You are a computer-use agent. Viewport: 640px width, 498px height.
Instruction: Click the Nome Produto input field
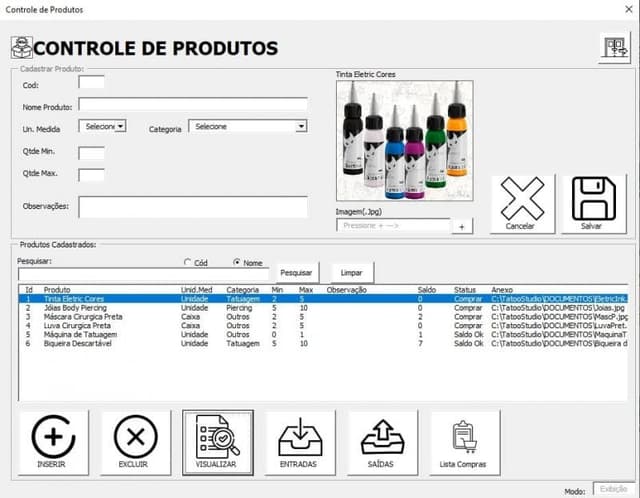coord(193,104)
